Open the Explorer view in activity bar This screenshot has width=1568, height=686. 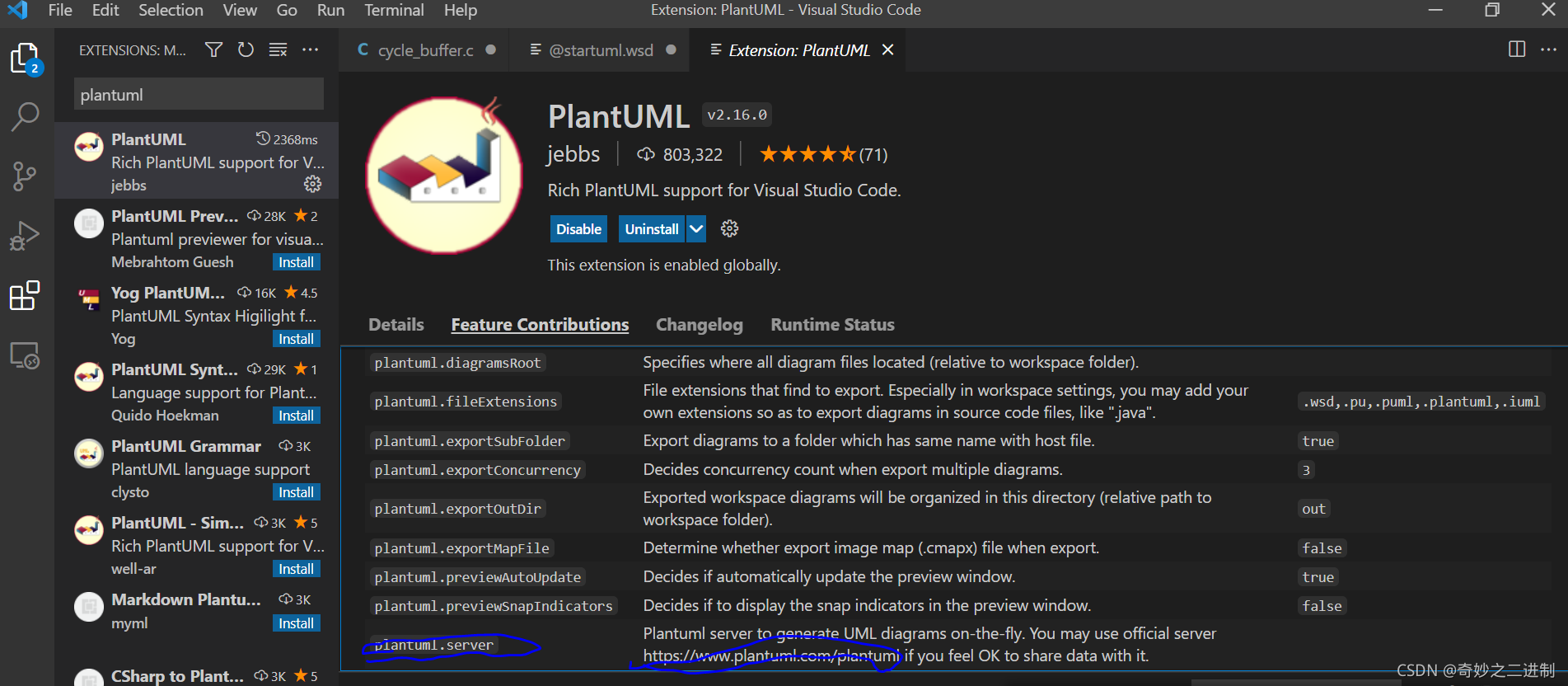(26, 59)
